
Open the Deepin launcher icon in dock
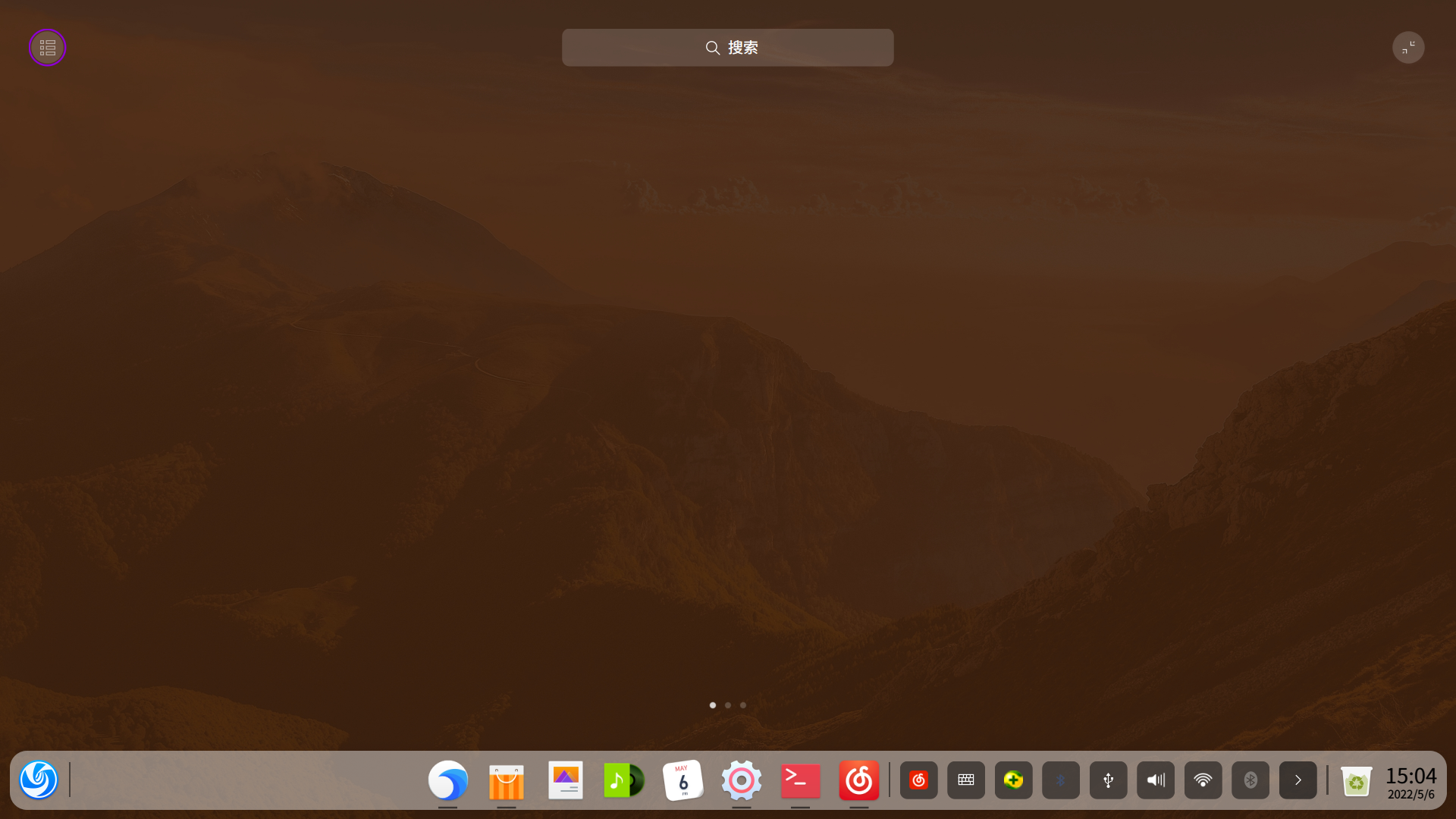pyautogui.click(x=39, y=780)
